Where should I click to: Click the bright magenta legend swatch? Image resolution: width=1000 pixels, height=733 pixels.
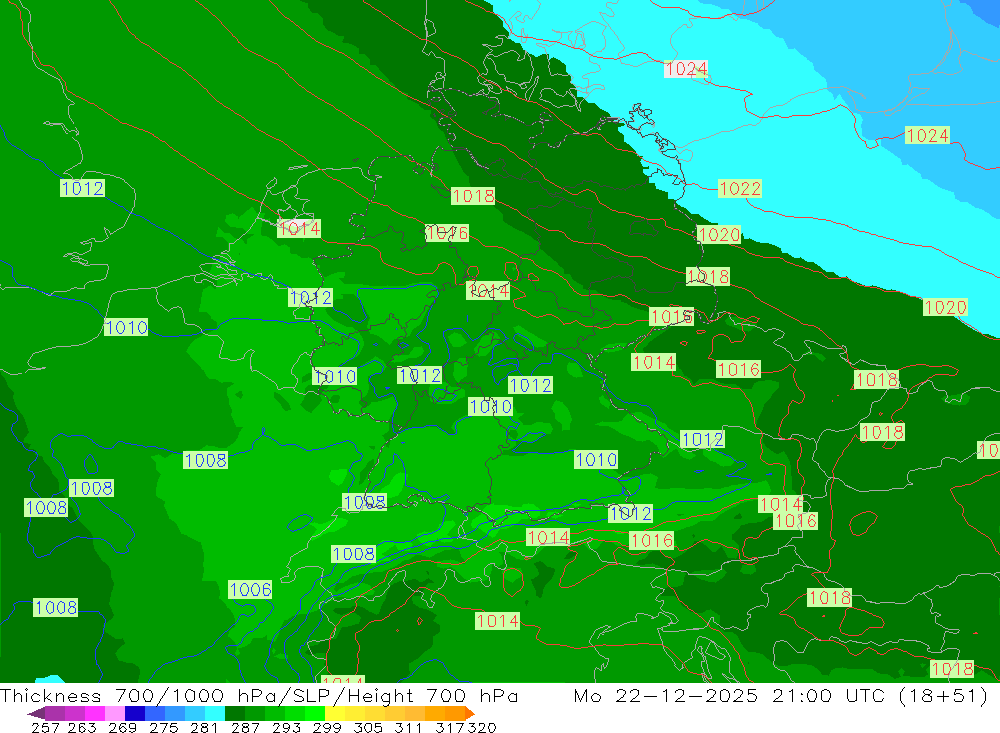94,713
